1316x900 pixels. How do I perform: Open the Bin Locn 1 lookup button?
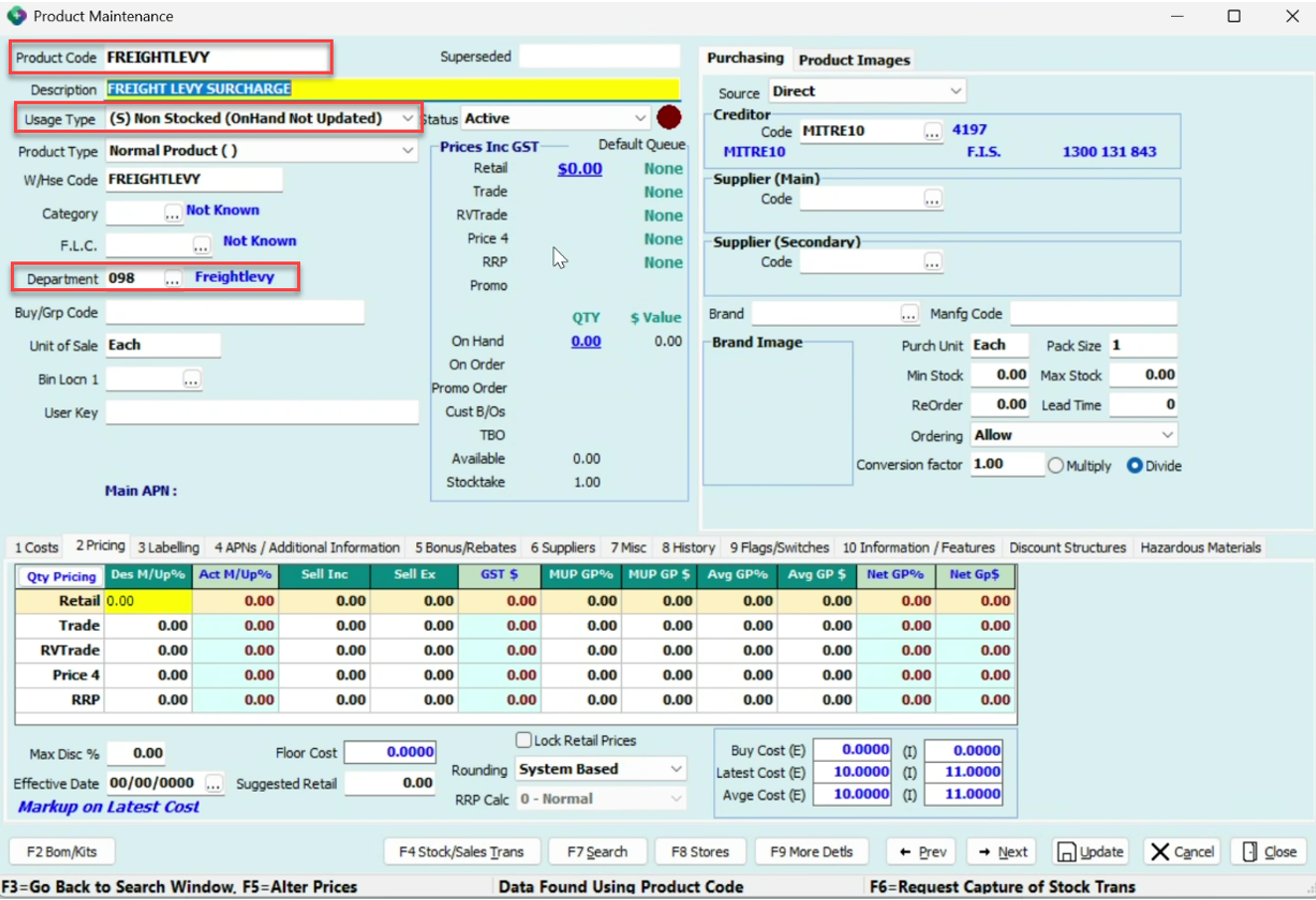tap(192, 379)
